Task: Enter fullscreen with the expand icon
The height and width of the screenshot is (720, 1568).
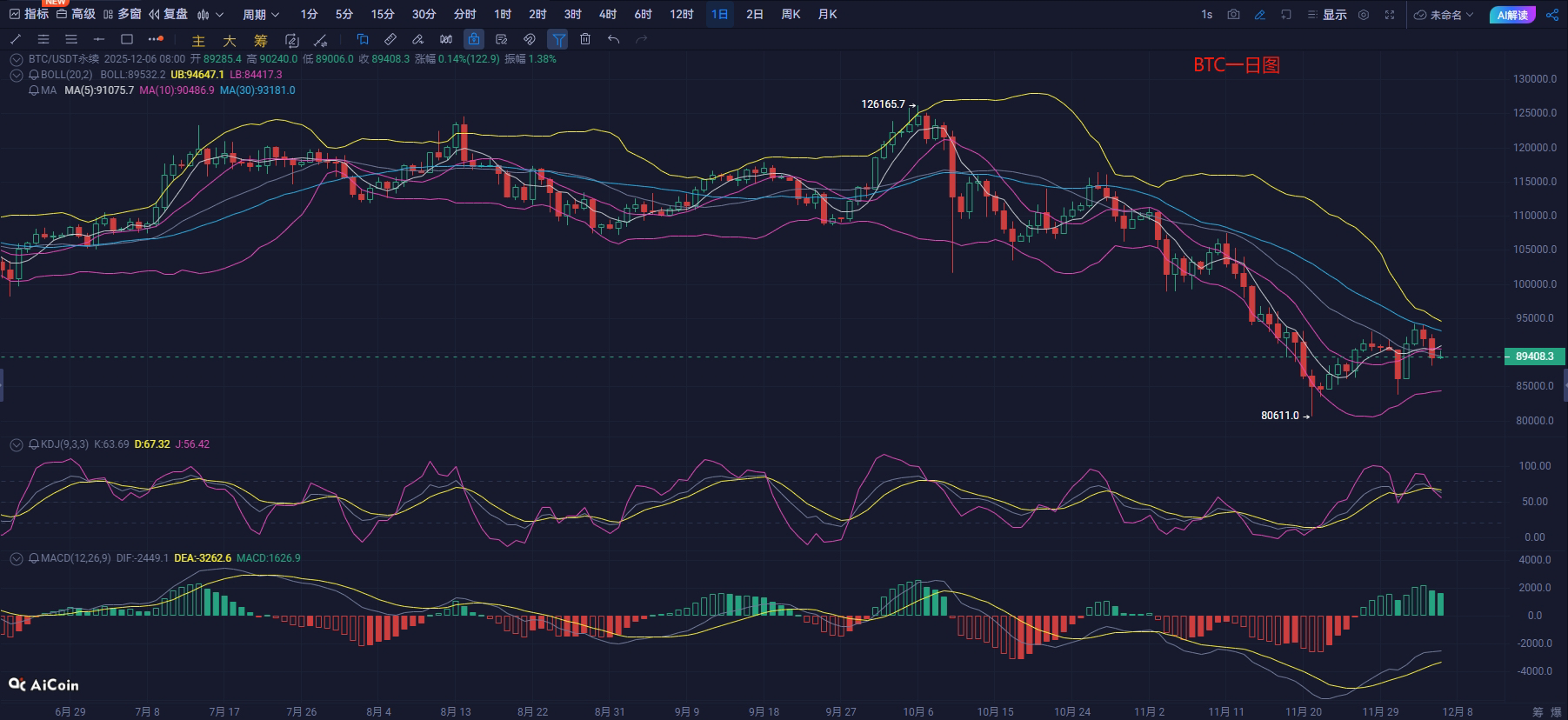Action: pyautogui.click(x=1390, y=15)
